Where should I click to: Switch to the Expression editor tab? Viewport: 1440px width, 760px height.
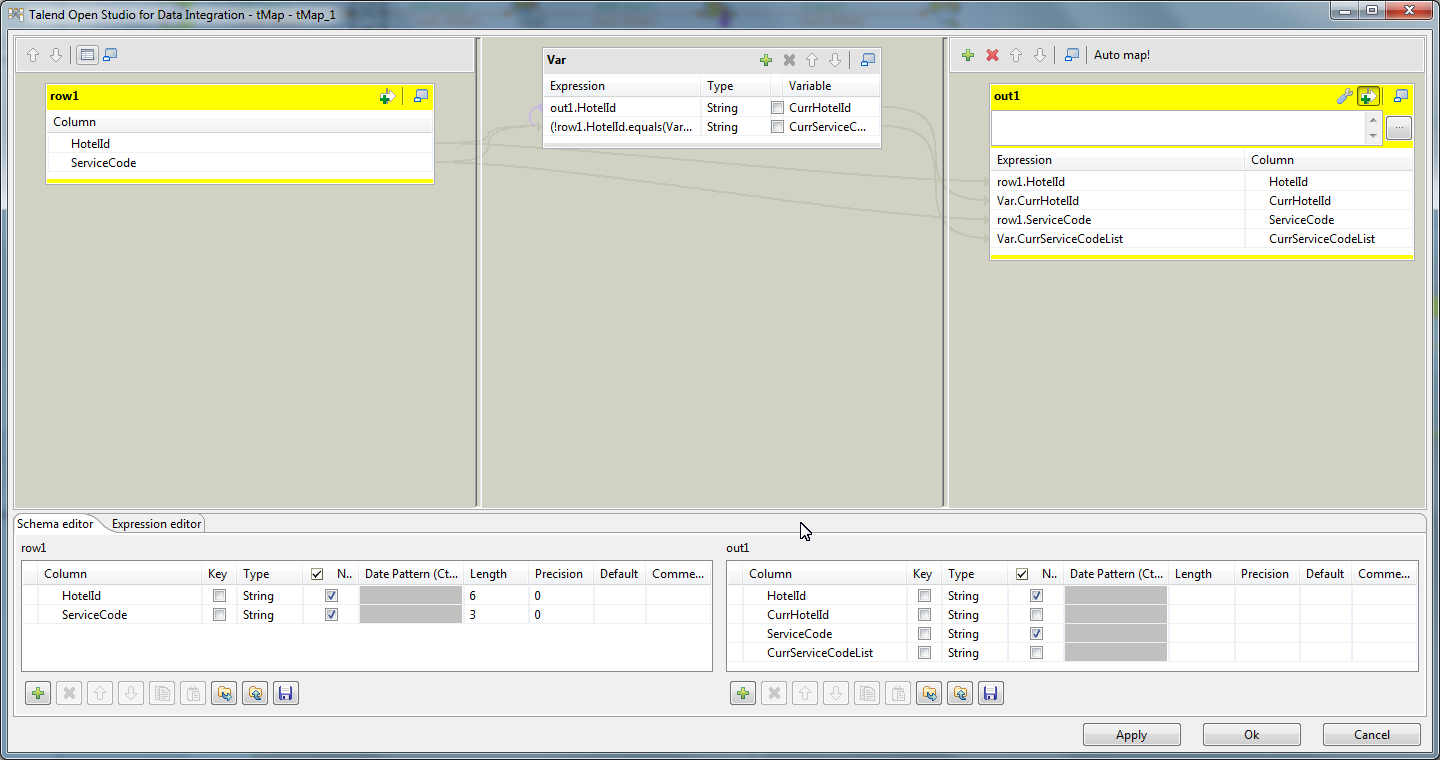pyautogui.click(x=155, y=523)
